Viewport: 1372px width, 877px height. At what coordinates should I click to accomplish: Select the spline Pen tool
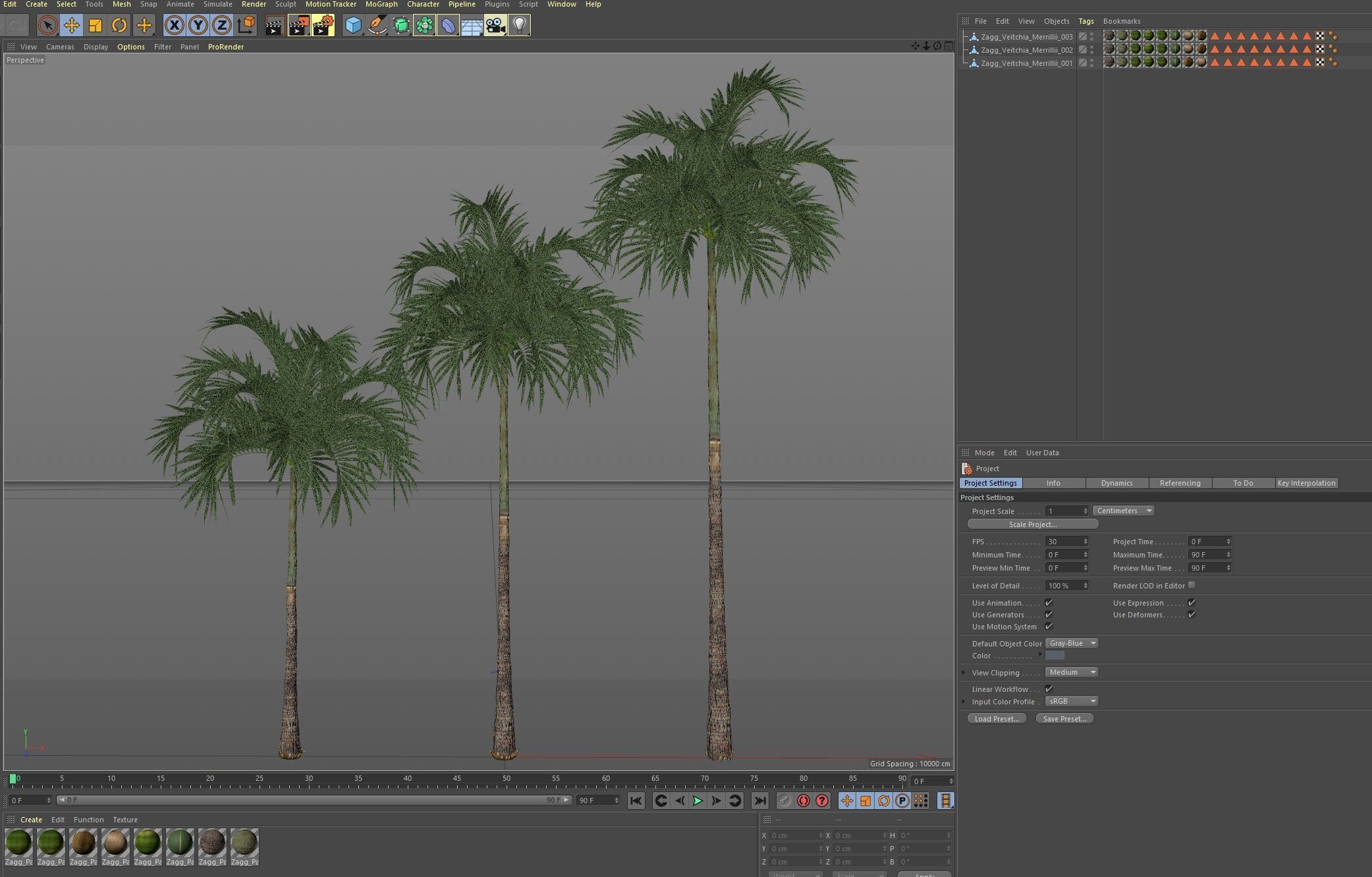click(377, 26)
